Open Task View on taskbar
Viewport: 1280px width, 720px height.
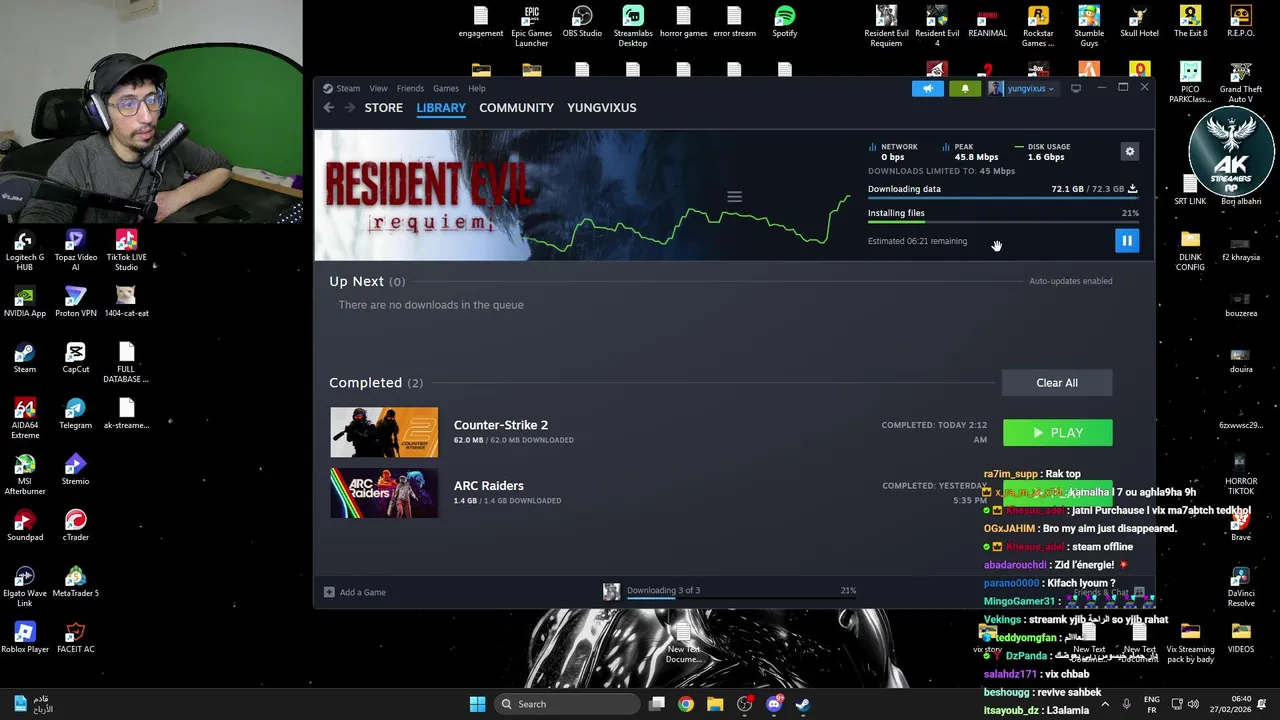tap(657, 704)
